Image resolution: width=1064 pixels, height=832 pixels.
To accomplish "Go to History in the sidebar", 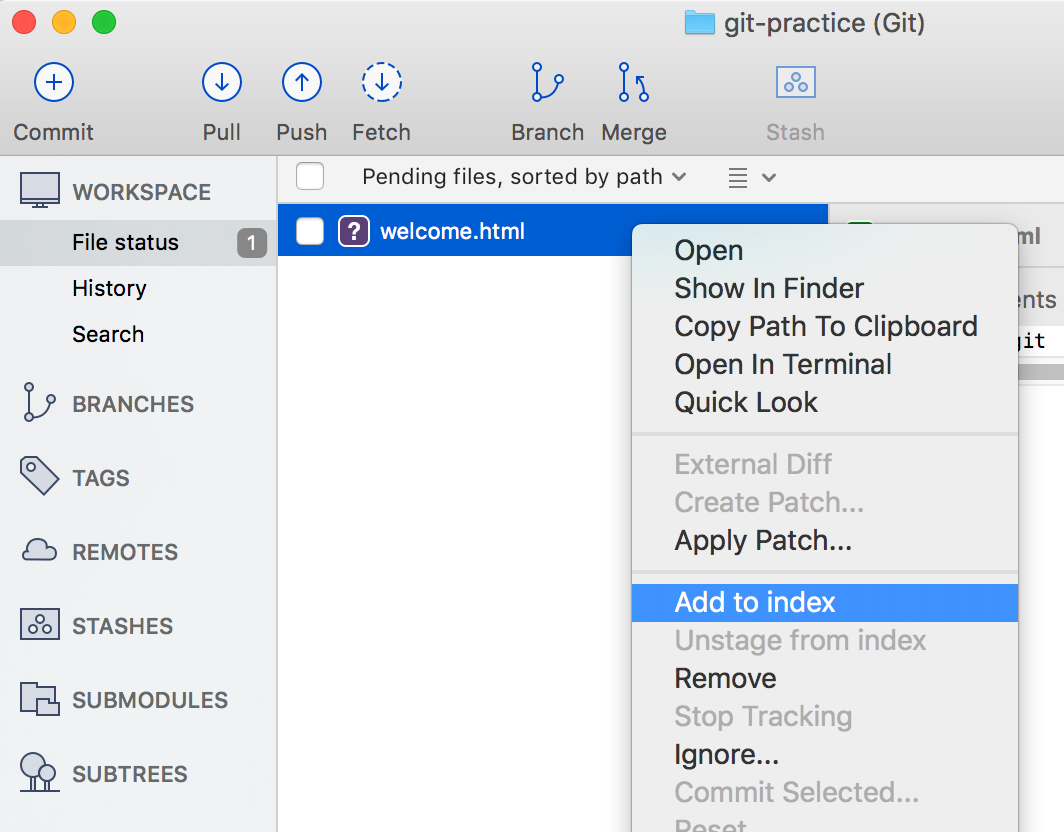I will 109,289.
